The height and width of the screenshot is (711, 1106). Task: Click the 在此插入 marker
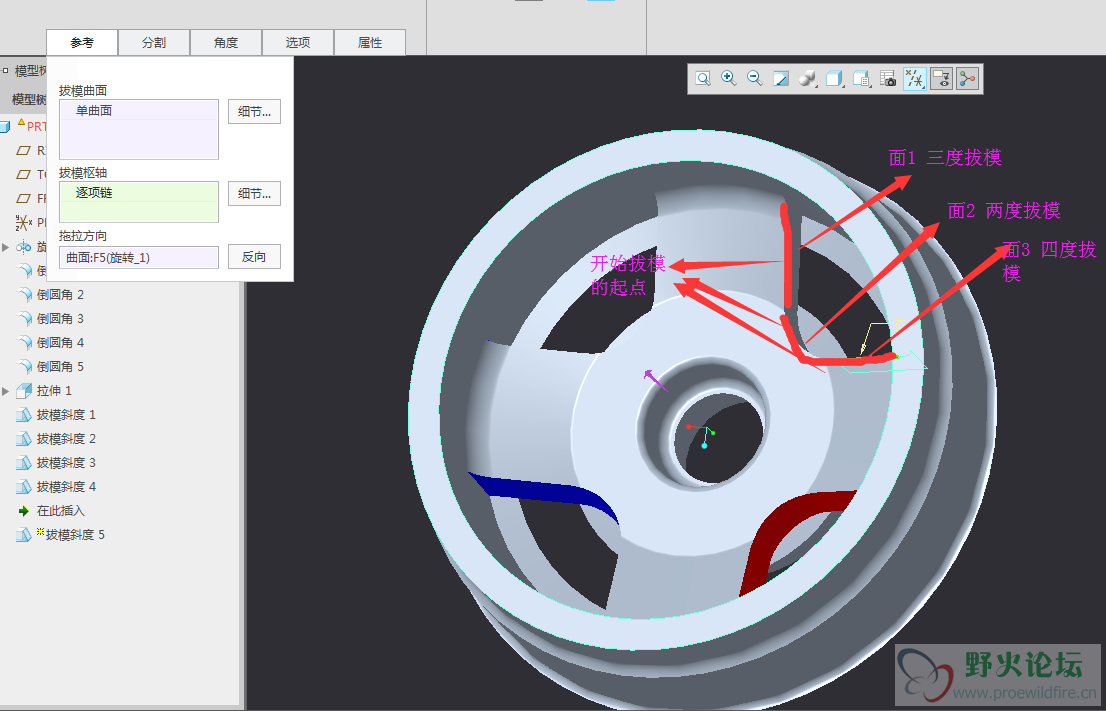pyautogui.click(x=60, y=511)
